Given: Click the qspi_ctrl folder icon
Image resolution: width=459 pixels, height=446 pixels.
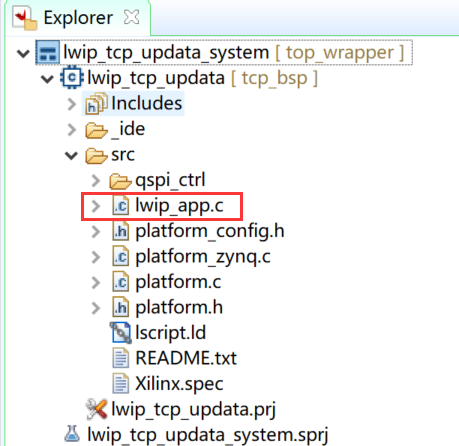Looking at the screenshot, I should click(120, 181).
